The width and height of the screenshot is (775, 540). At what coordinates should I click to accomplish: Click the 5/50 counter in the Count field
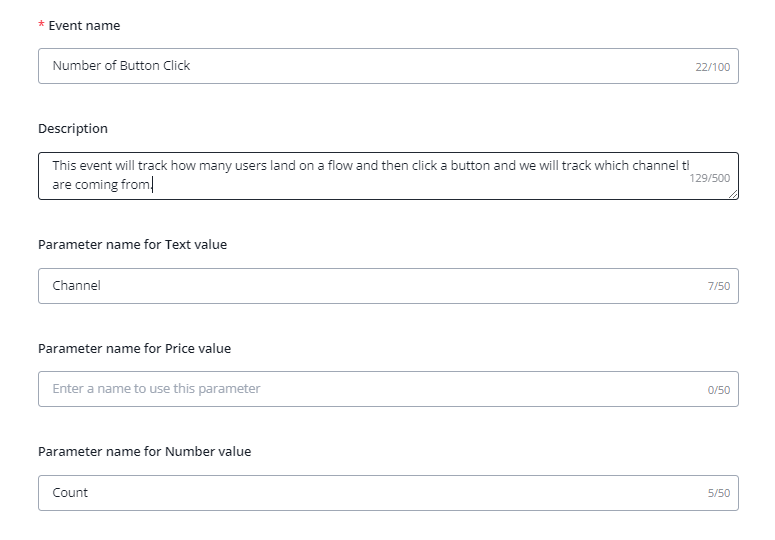tap(718, 494)
